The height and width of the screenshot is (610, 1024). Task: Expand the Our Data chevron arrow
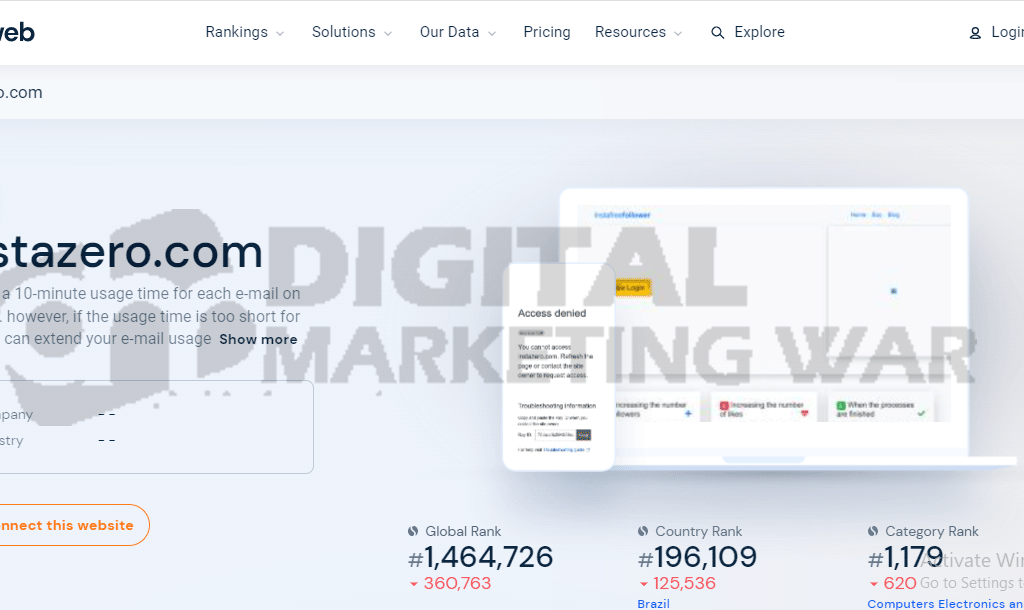[492, 33]
